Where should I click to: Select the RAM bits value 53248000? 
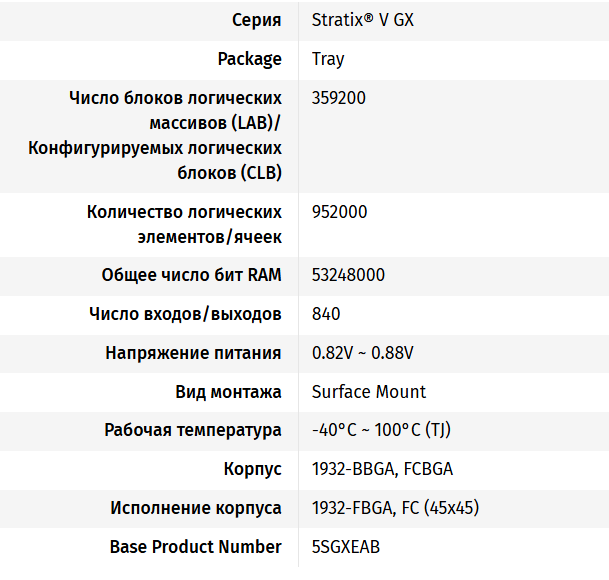click(348, 275)
